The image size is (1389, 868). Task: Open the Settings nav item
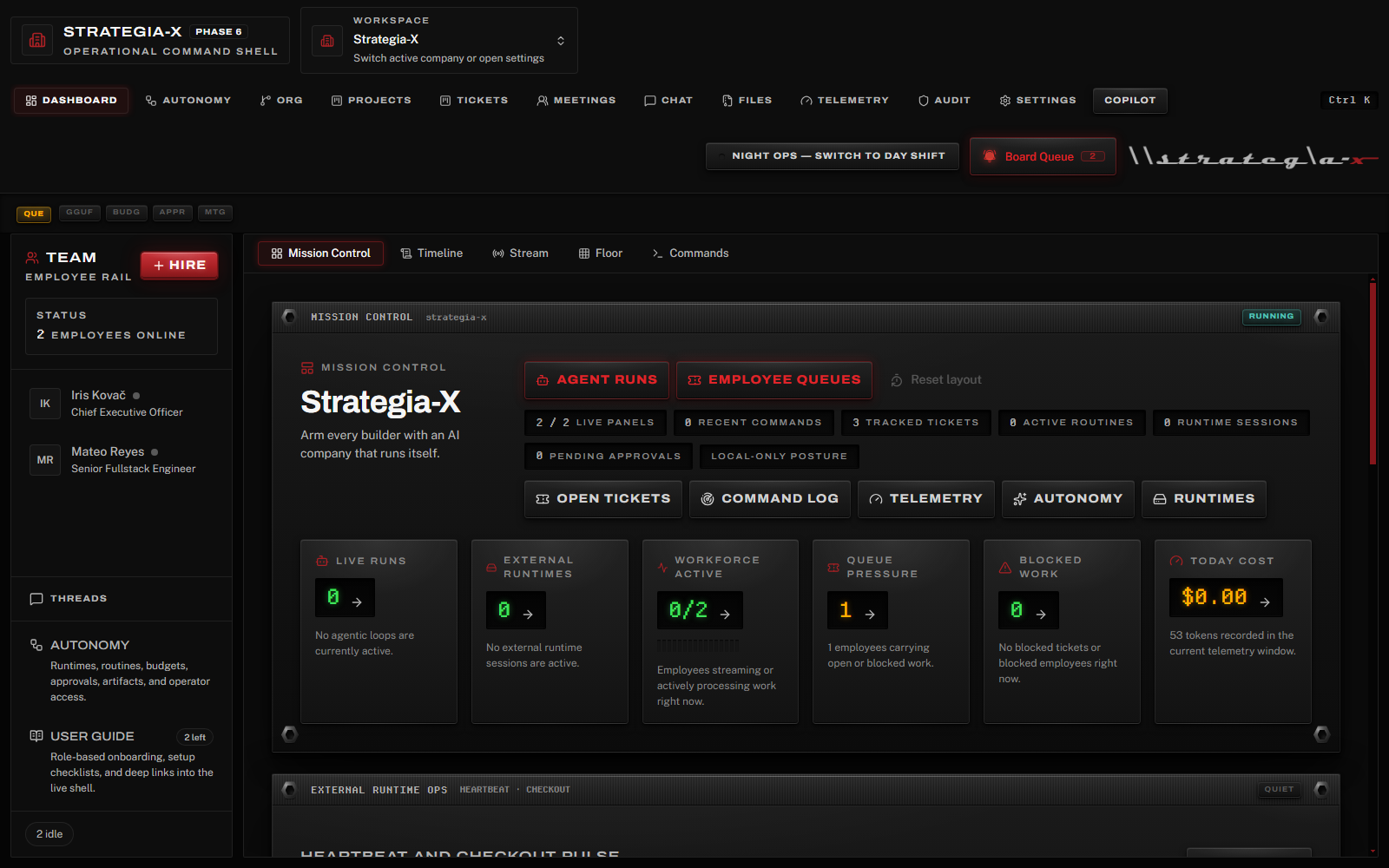(1037, 101)
